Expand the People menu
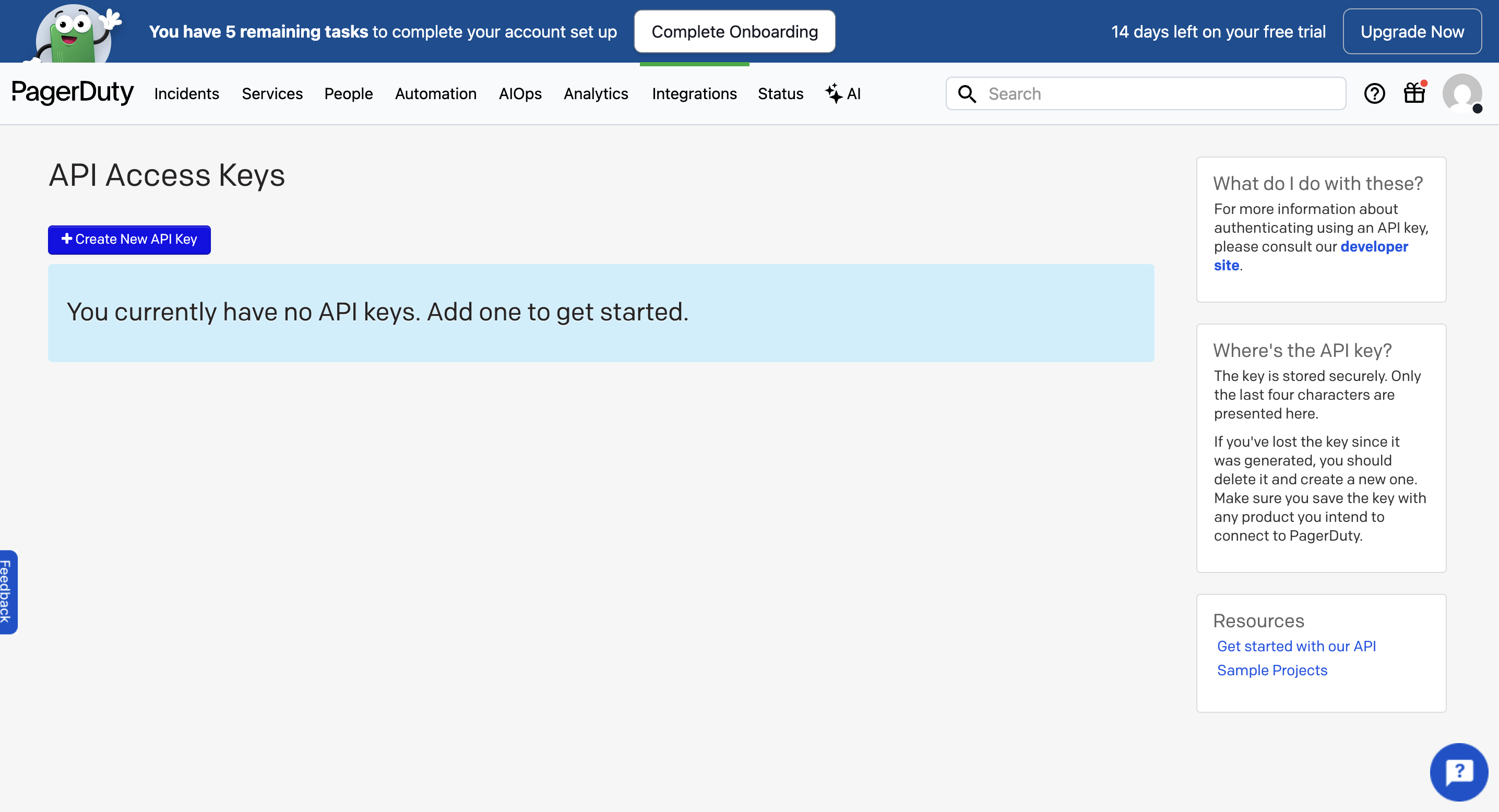 348,93
